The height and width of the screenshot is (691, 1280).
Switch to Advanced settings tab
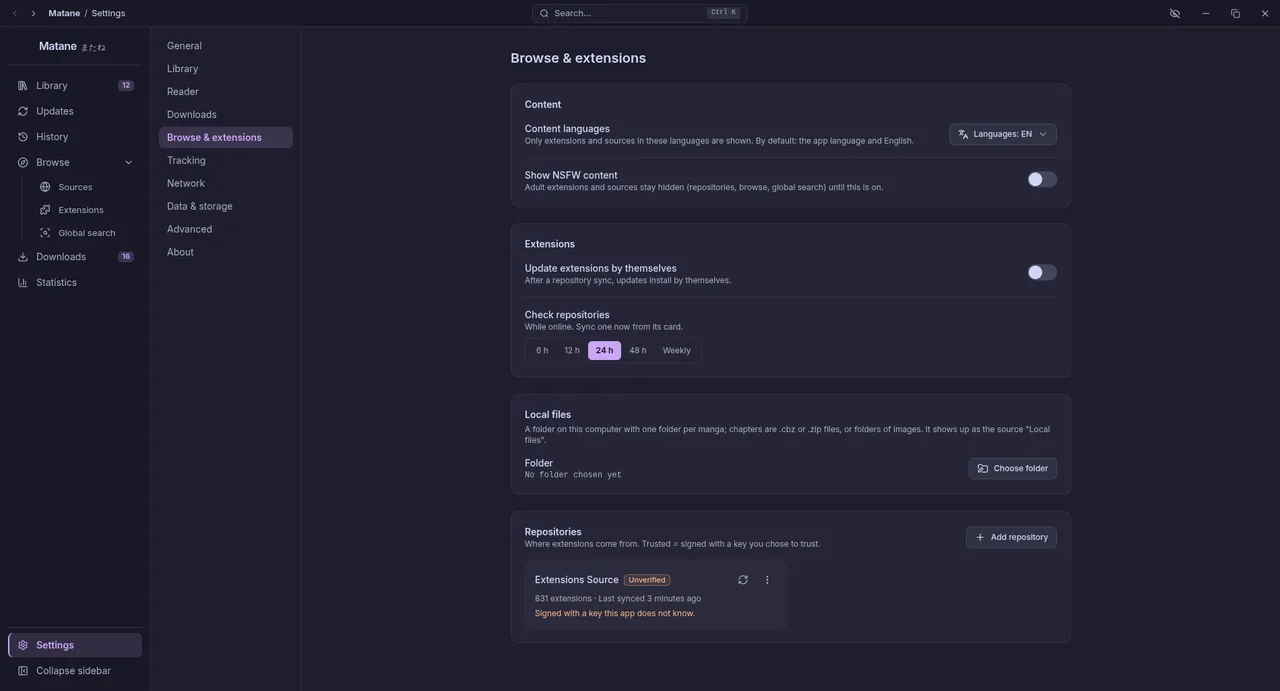(226, 230)
